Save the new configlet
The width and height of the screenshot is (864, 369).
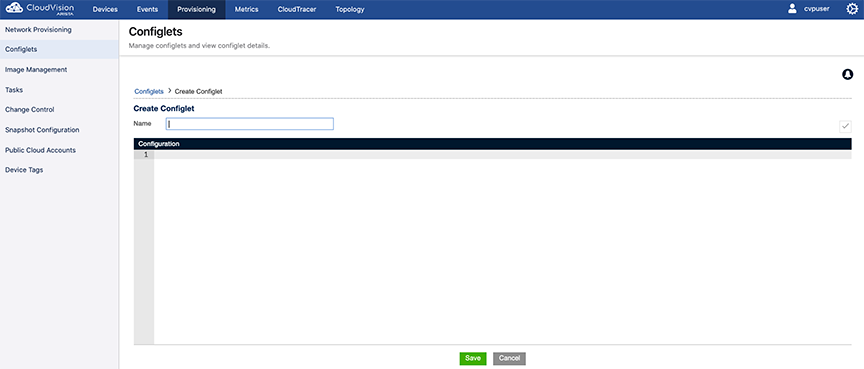pyautogui.click(x=473, y=359)
